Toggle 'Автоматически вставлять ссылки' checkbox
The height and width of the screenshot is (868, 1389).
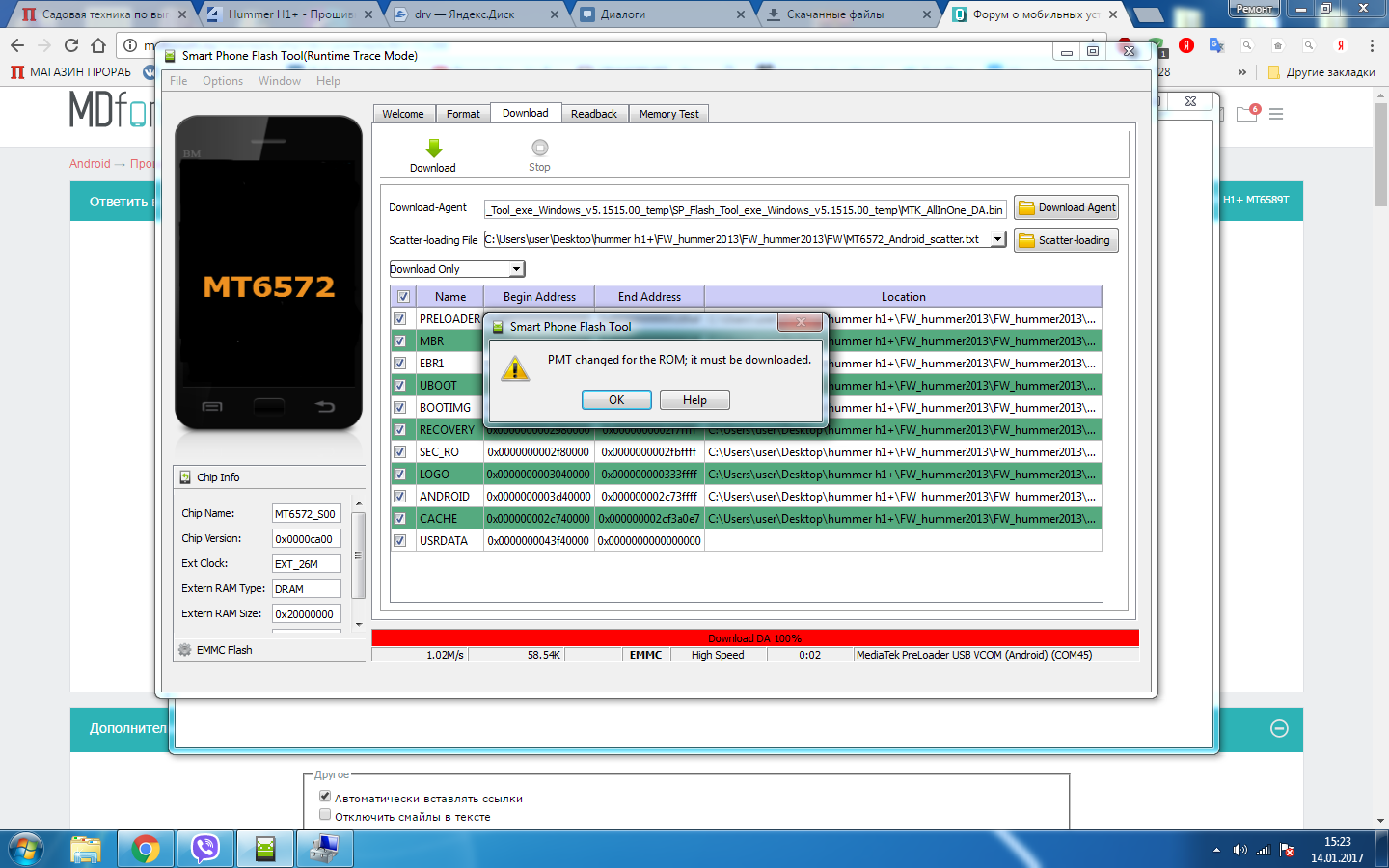pyautogui.click(x=325, y=797)
